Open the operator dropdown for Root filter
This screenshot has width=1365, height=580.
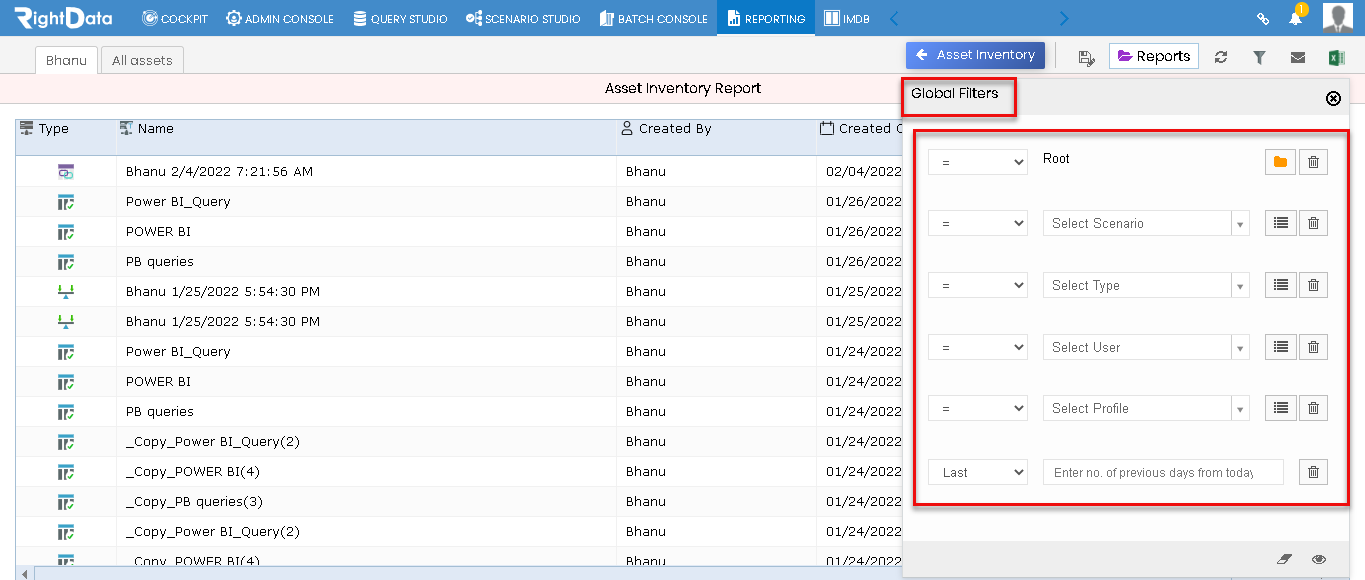978,162
